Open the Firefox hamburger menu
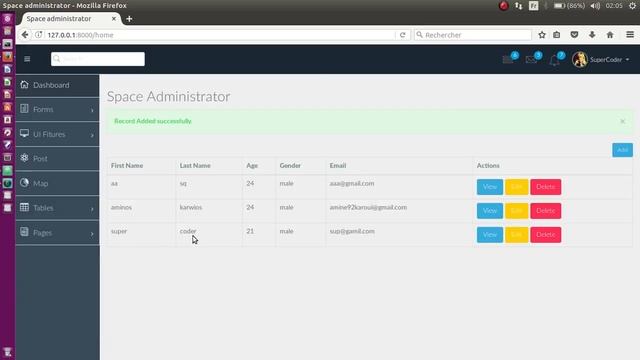This screenshot has width=640, height=360. (630, 35)
